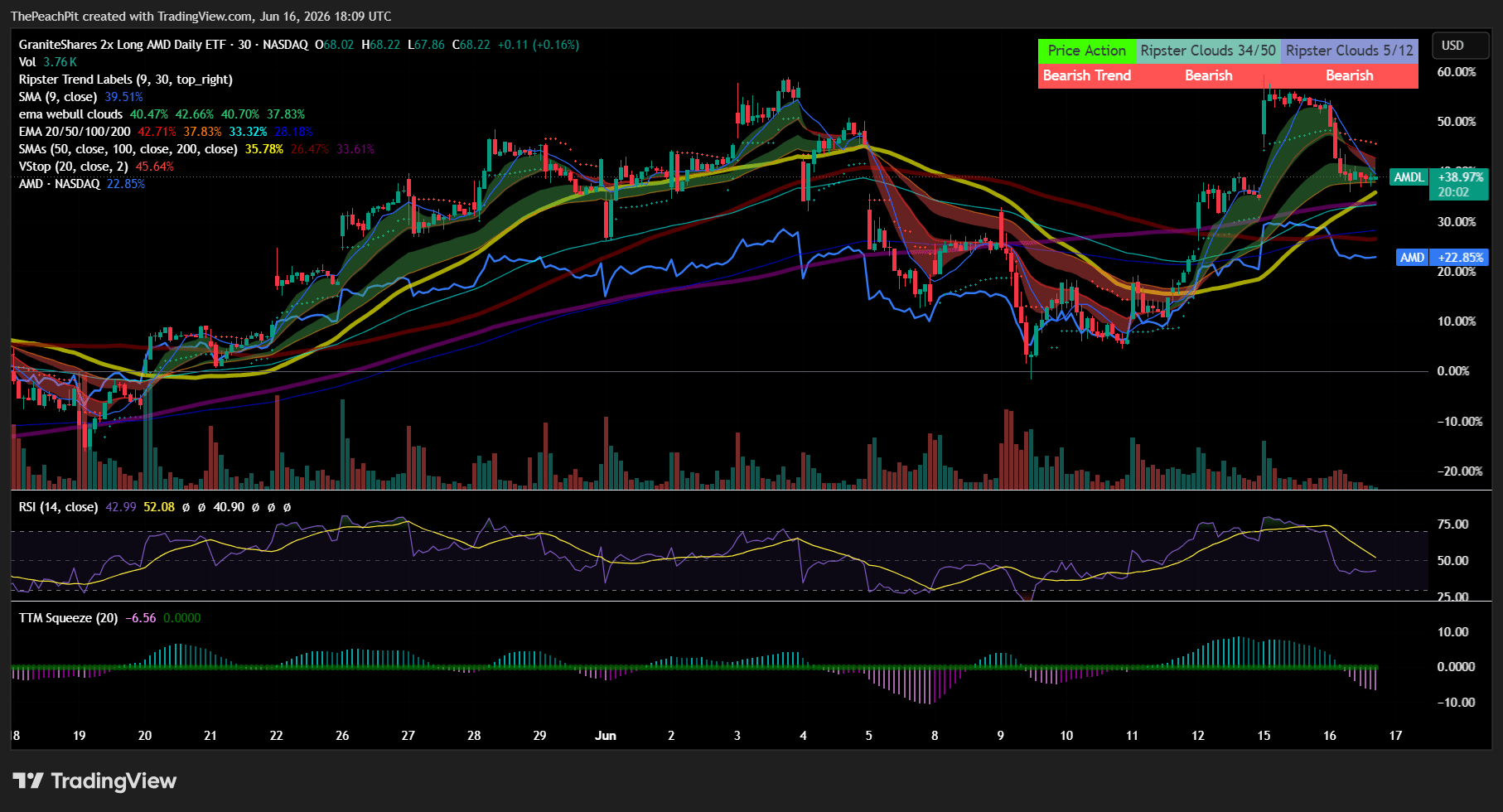Click 60.00% on the price axis
The image size is (1503, 812).
pos(1457,72)
